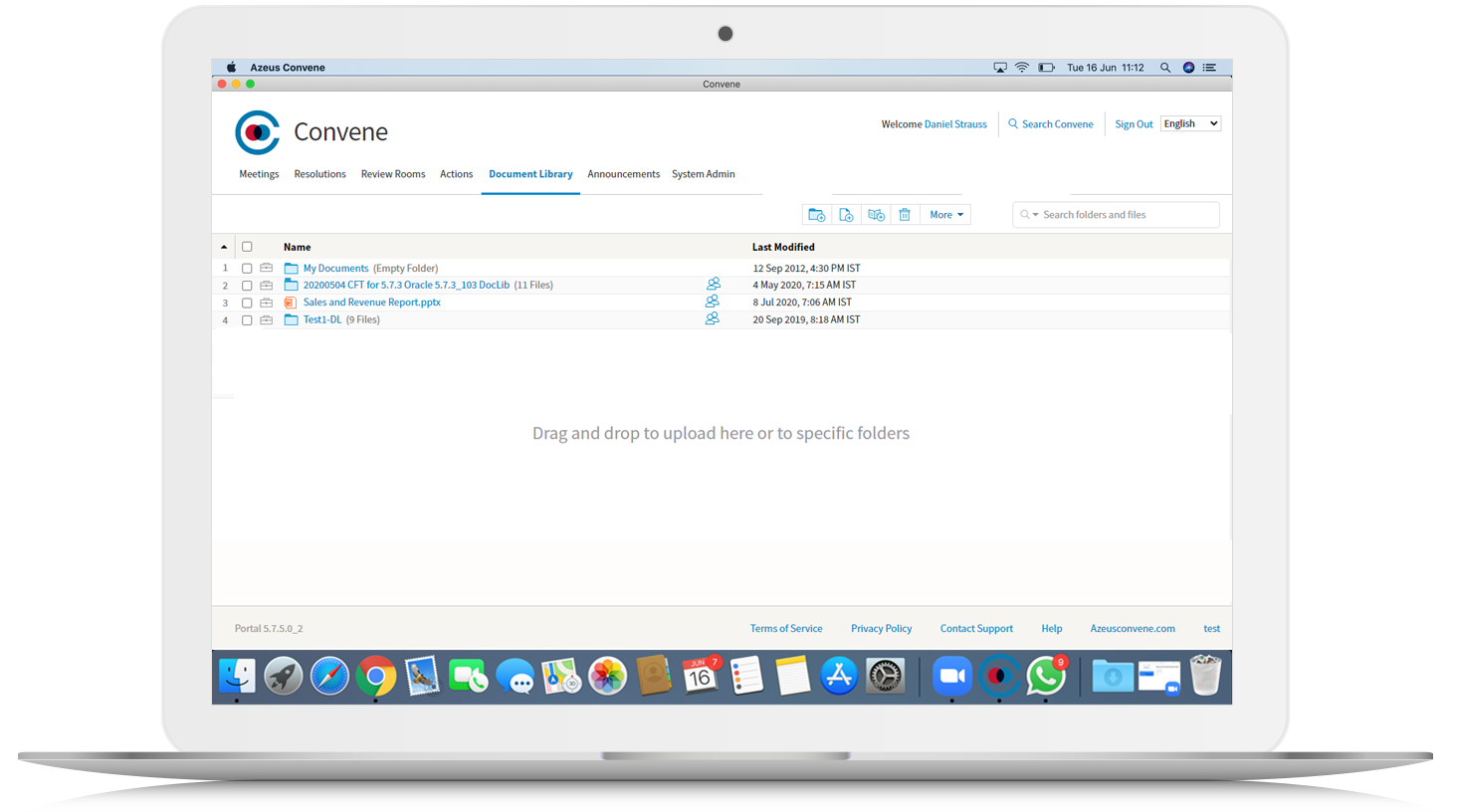Click the folder icon beside My Documents
The height and width of the screenshot is (812, 1457).
(291, 268)
